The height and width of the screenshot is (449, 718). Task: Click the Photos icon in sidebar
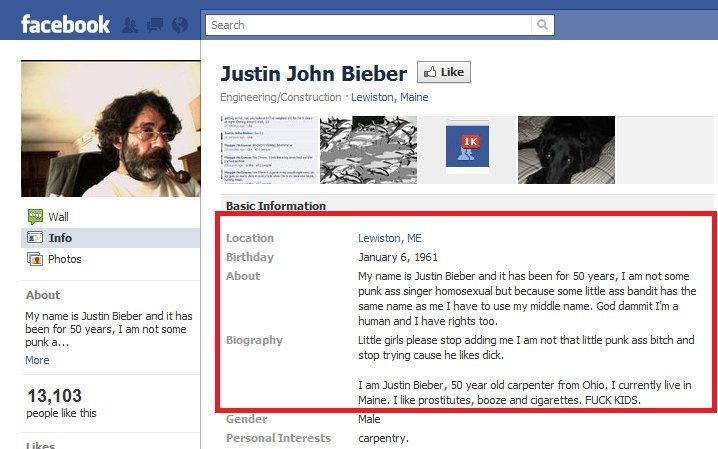[35, 259]
